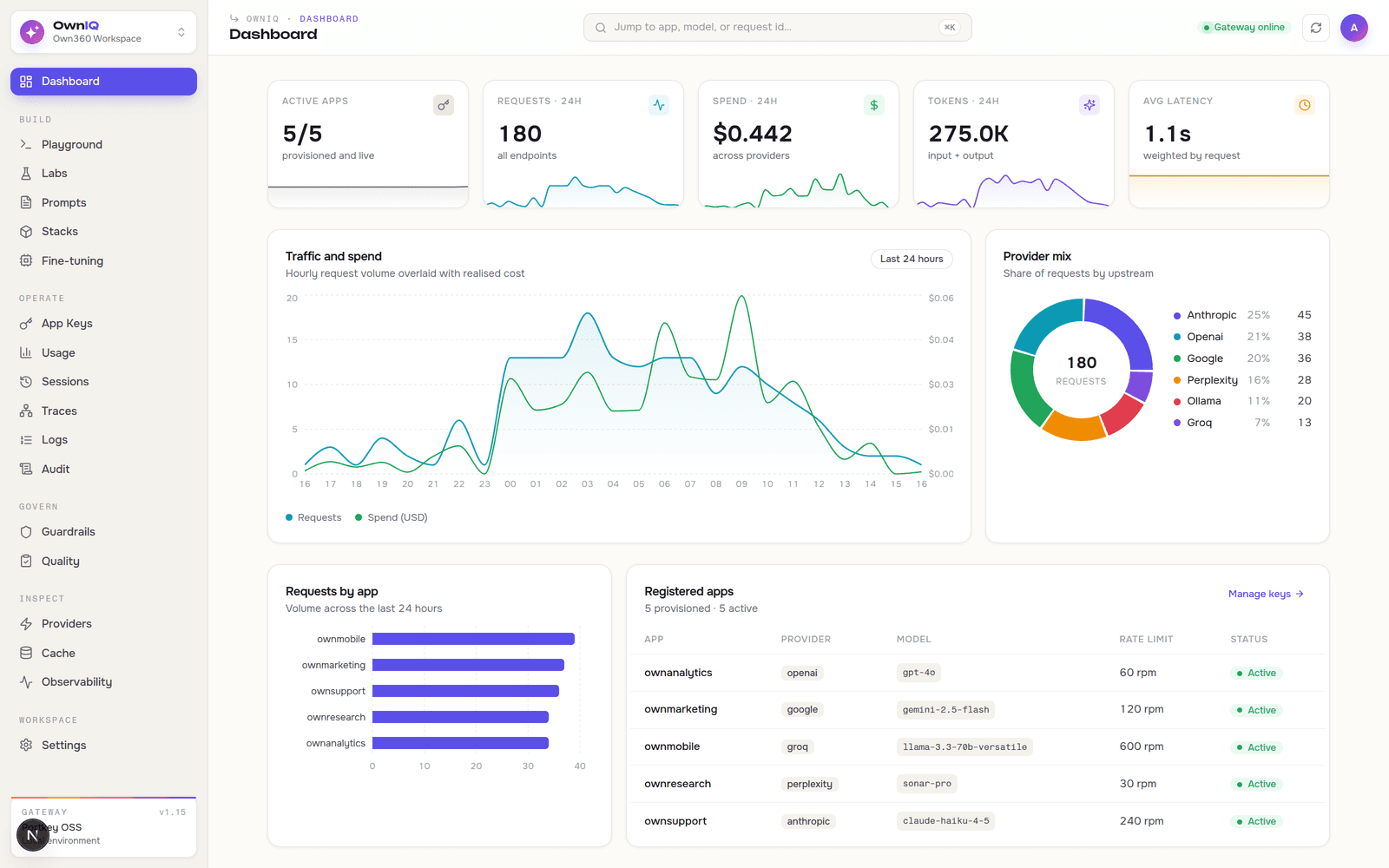Click the Ollama red legend dot
This screenshot has width=1389, height=868.
[1177, 402]
